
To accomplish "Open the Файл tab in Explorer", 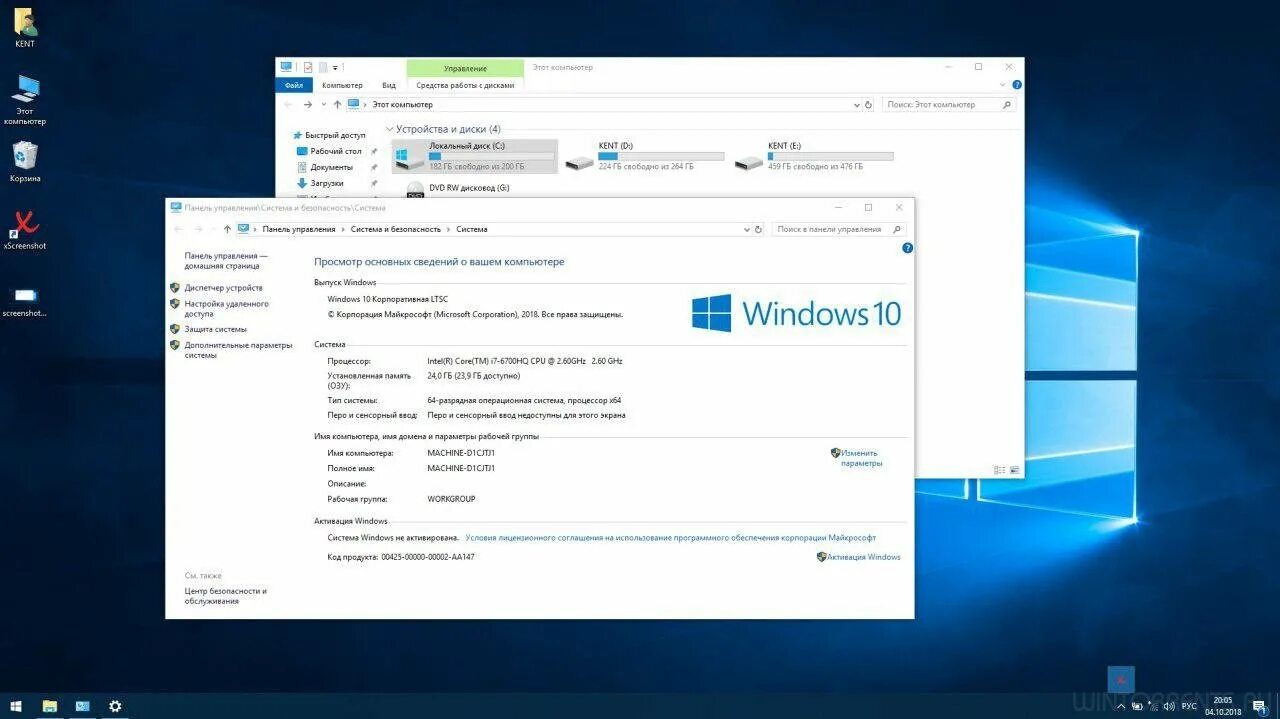I will [x=293, y=85].
